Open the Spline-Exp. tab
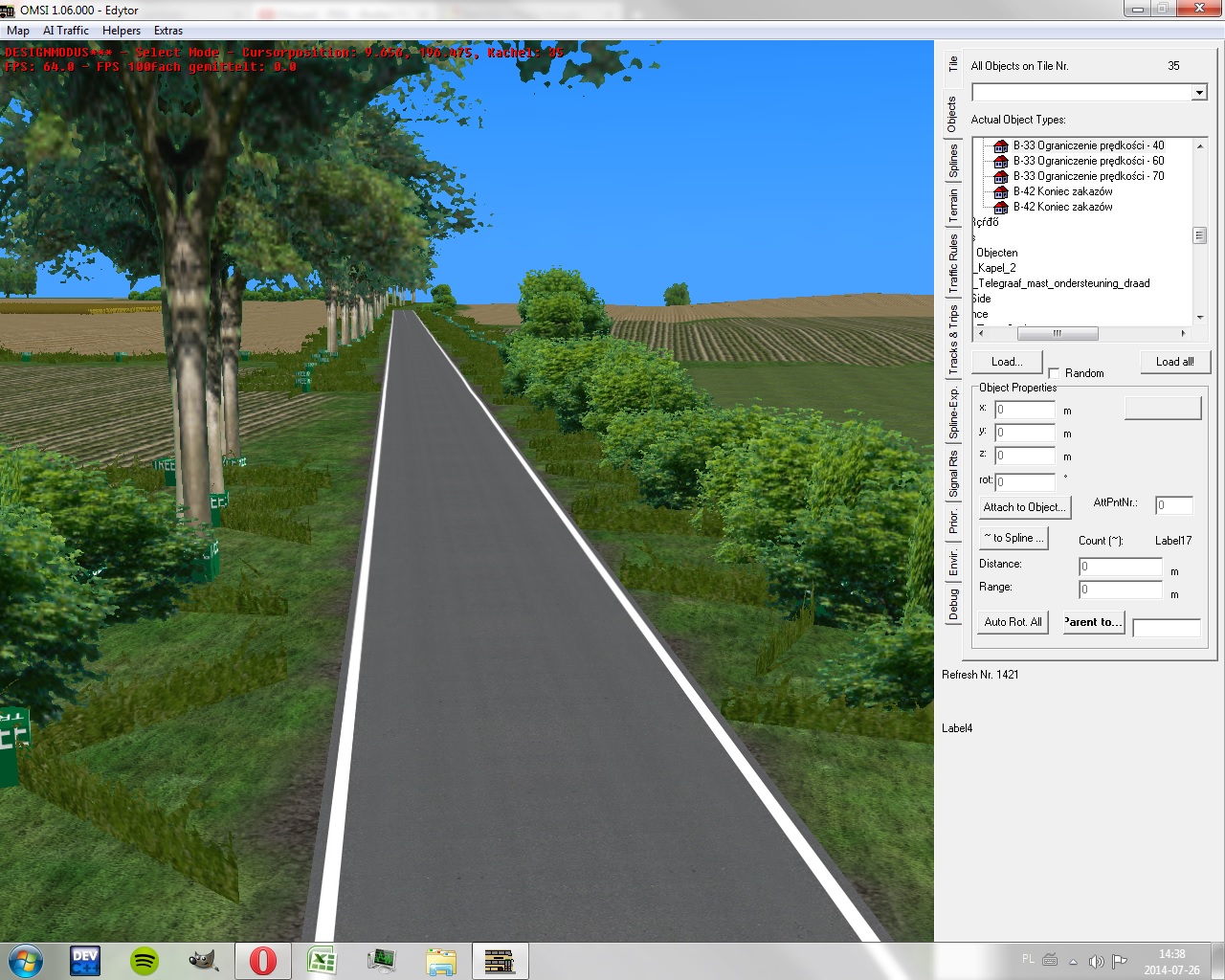Viewport: 1225px width, 980px height. click(x=953, y=413)
